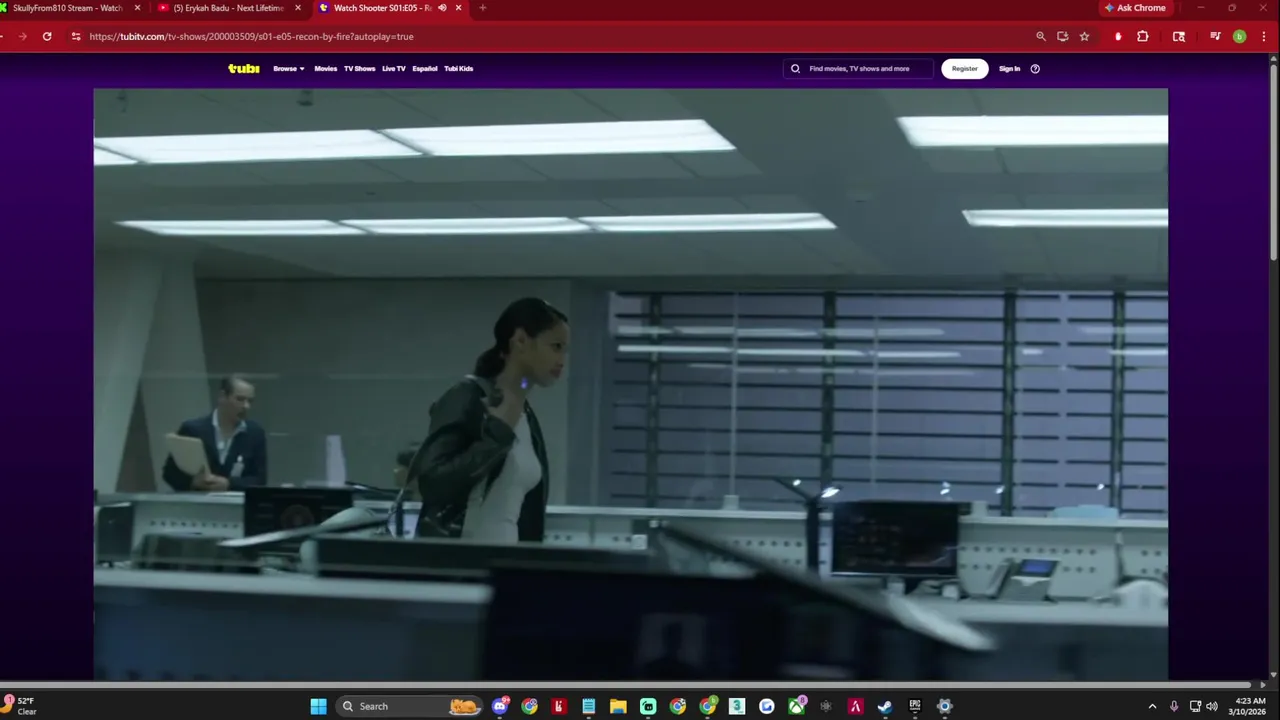The width and height of the screenshot is (1280, 720).
Task: Reload the page with the refresh icon
Action: pyautogui.click(x=47, y=36)
